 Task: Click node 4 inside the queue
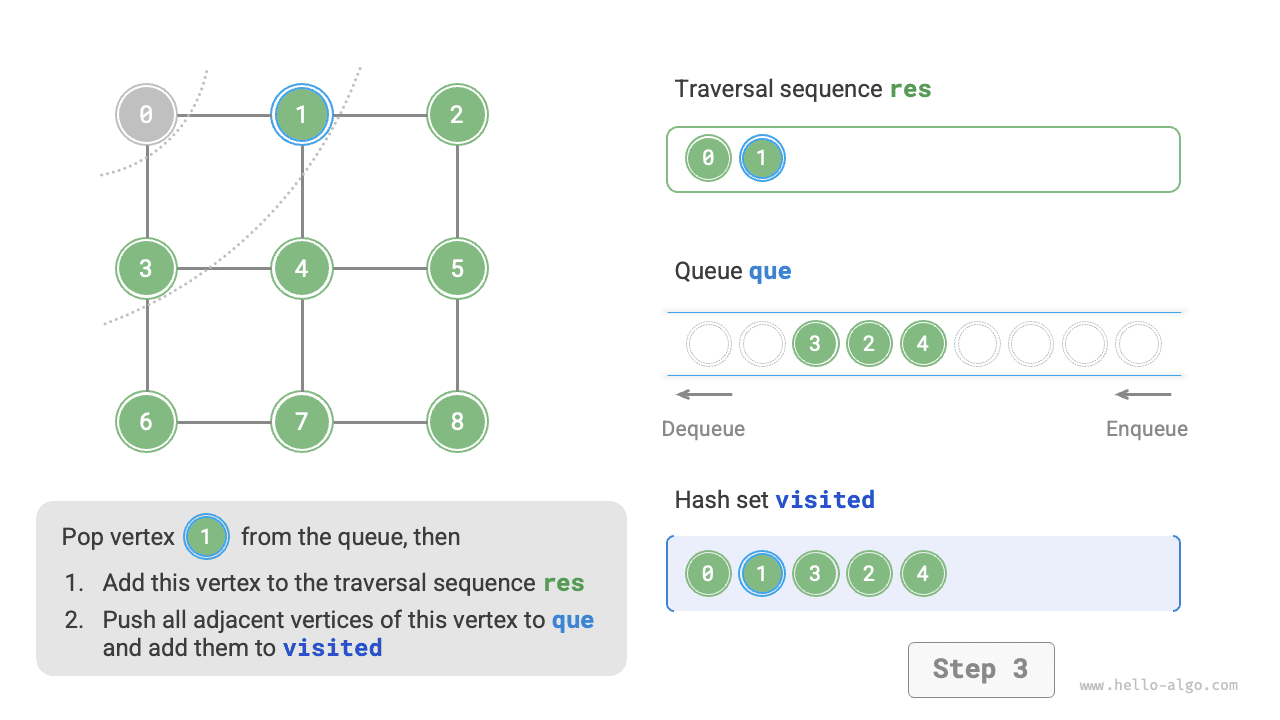tap(923, 344)
